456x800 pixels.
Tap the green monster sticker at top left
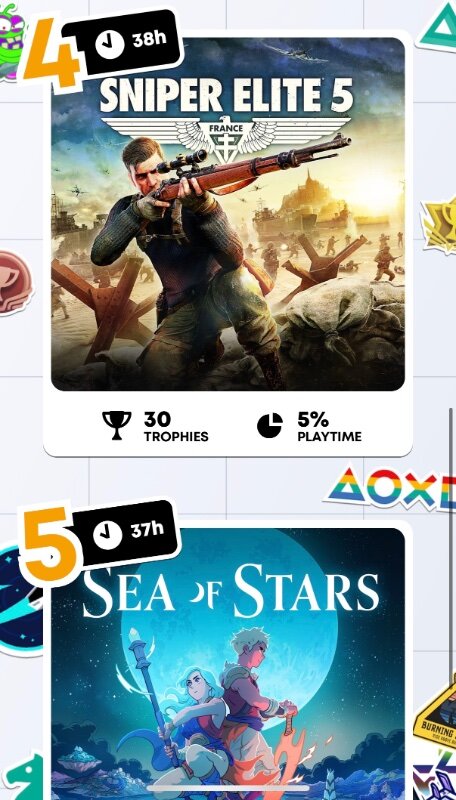11,42
